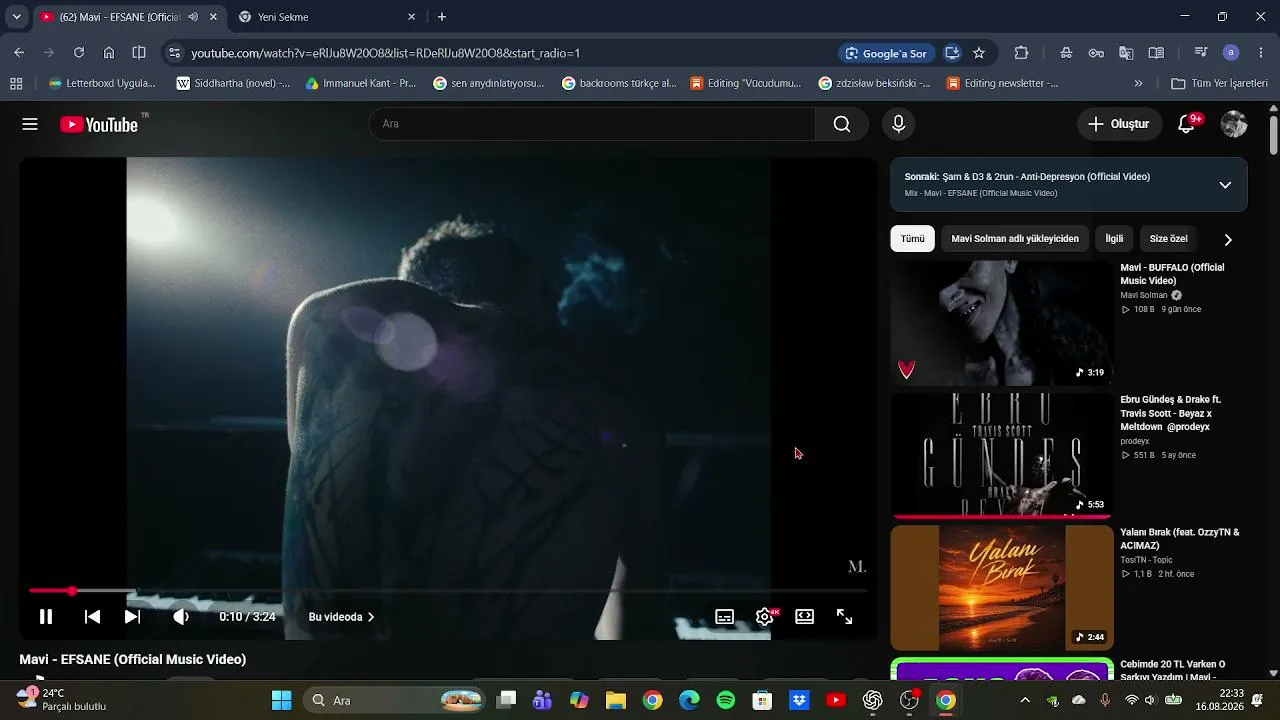Seek the red video progress bar
Viewport: 1280px width, 720px height.
pyautogui.click(x=448, y=591)
